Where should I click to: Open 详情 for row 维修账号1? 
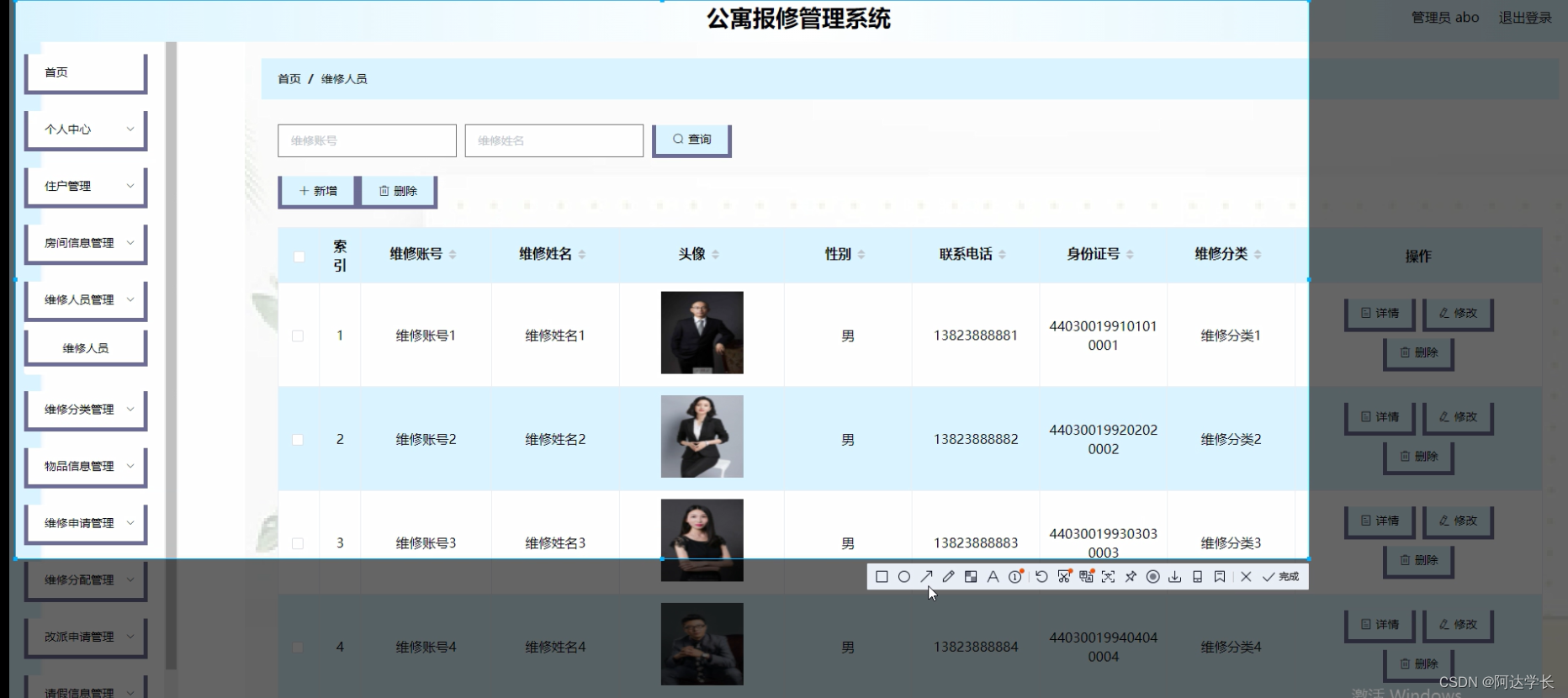(x=1380, y=314)
